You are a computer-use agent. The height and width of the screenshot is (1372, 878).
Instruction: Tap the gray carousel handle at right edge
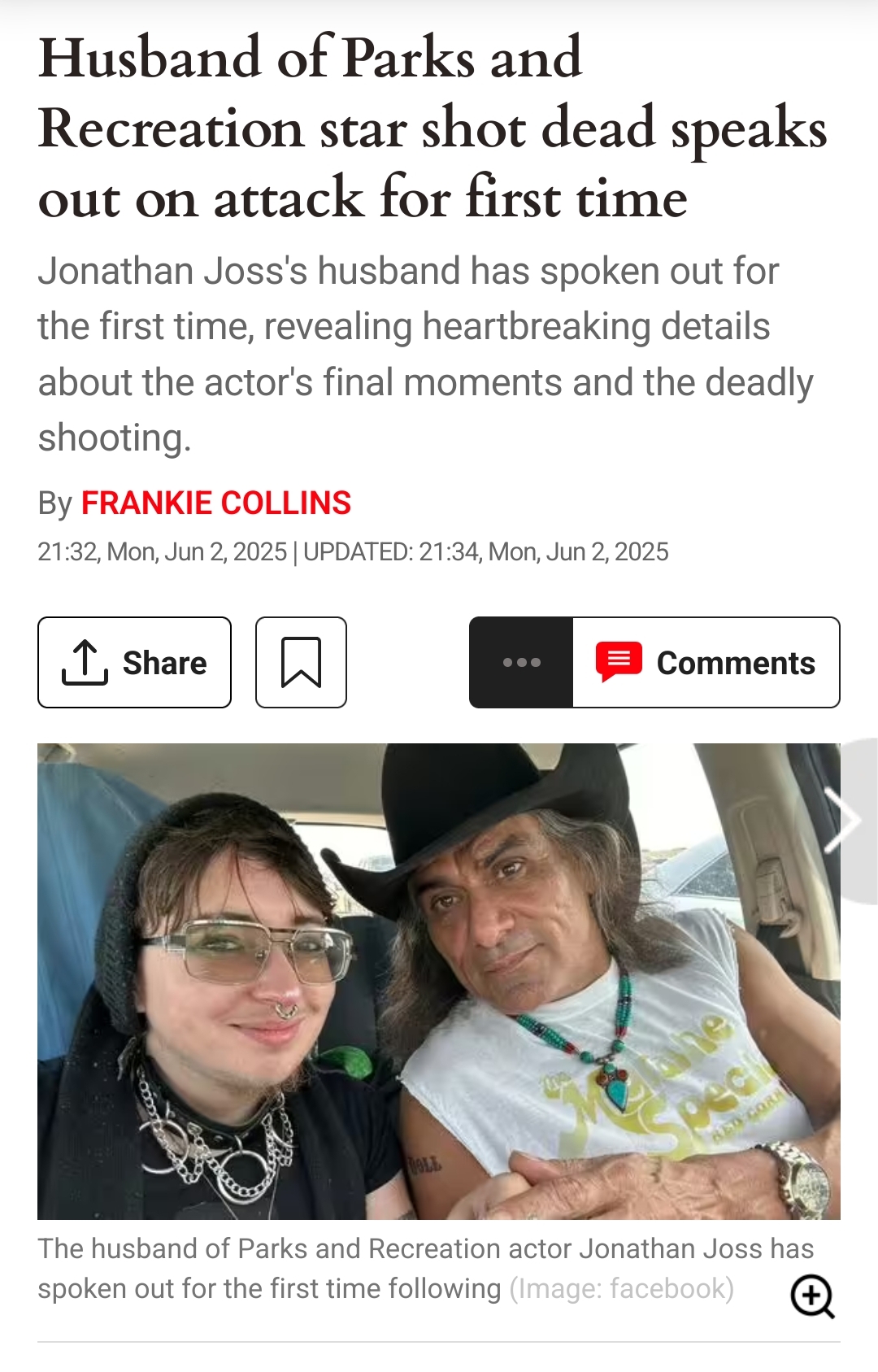coord(860,820)
